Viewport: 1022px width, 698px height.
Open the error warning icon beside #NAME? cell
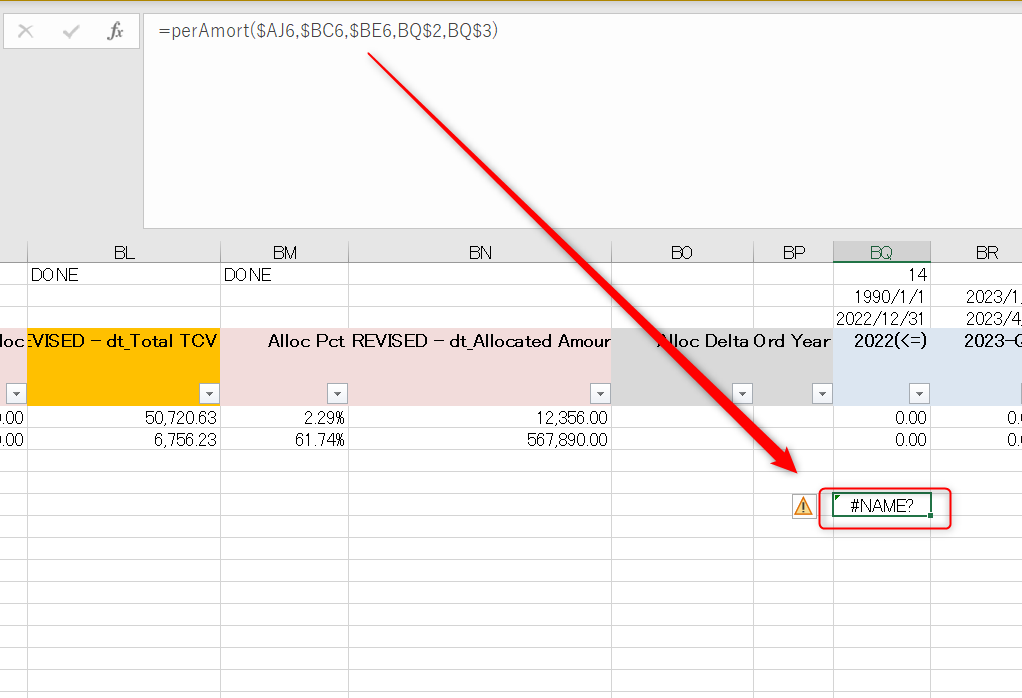point(801,506)
